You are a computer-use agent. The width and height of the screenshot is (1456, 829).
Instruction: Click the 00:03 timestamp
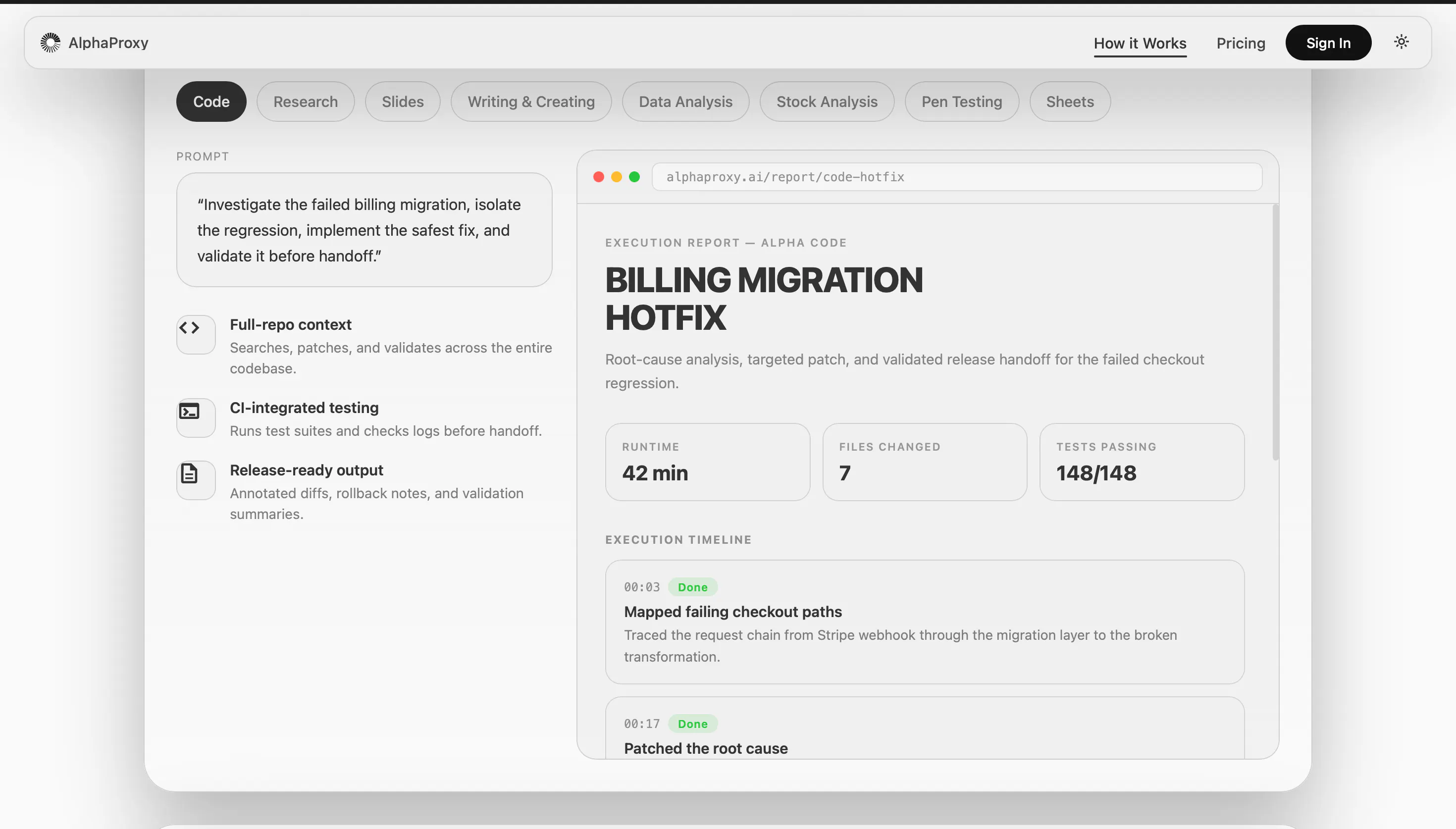pyautogui.click(x=641, y=587)
